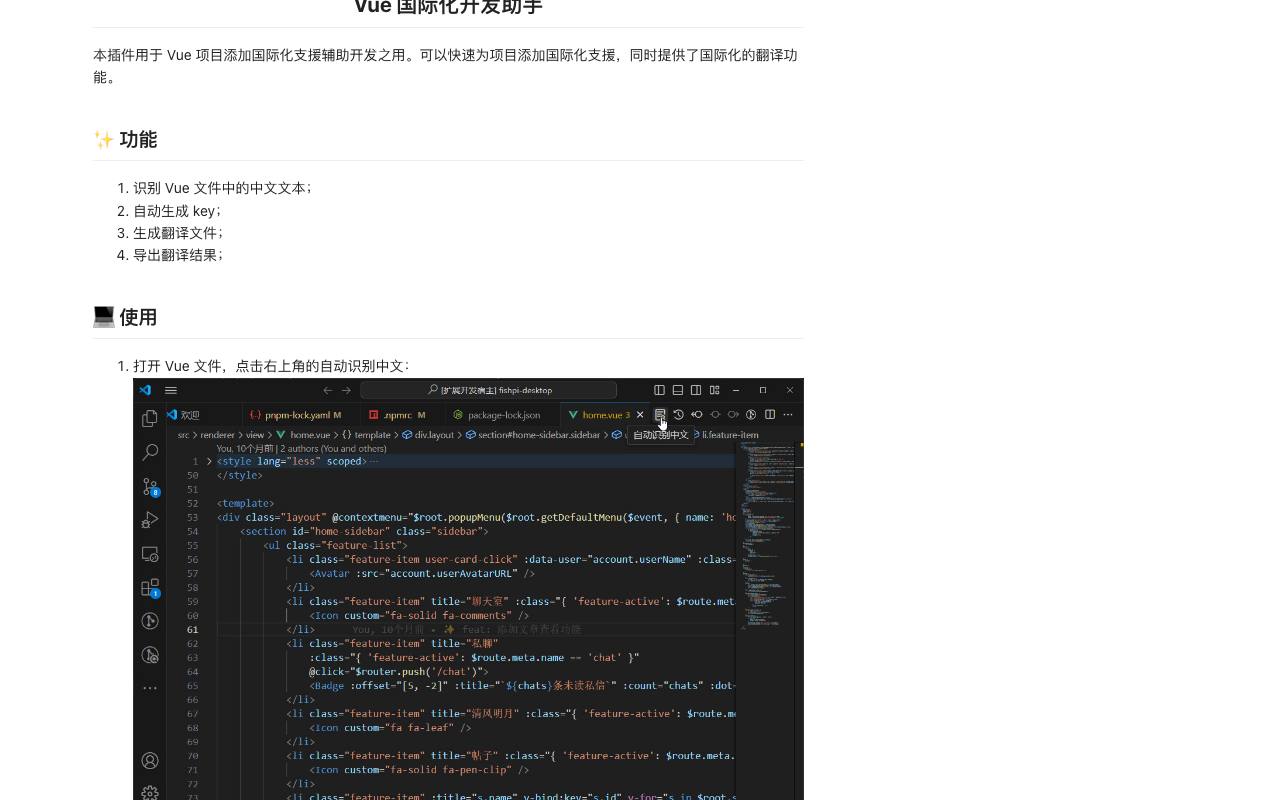Click line number 53 in the gutter
This screenshot has height=800, width=1280.
pos(192,517)
